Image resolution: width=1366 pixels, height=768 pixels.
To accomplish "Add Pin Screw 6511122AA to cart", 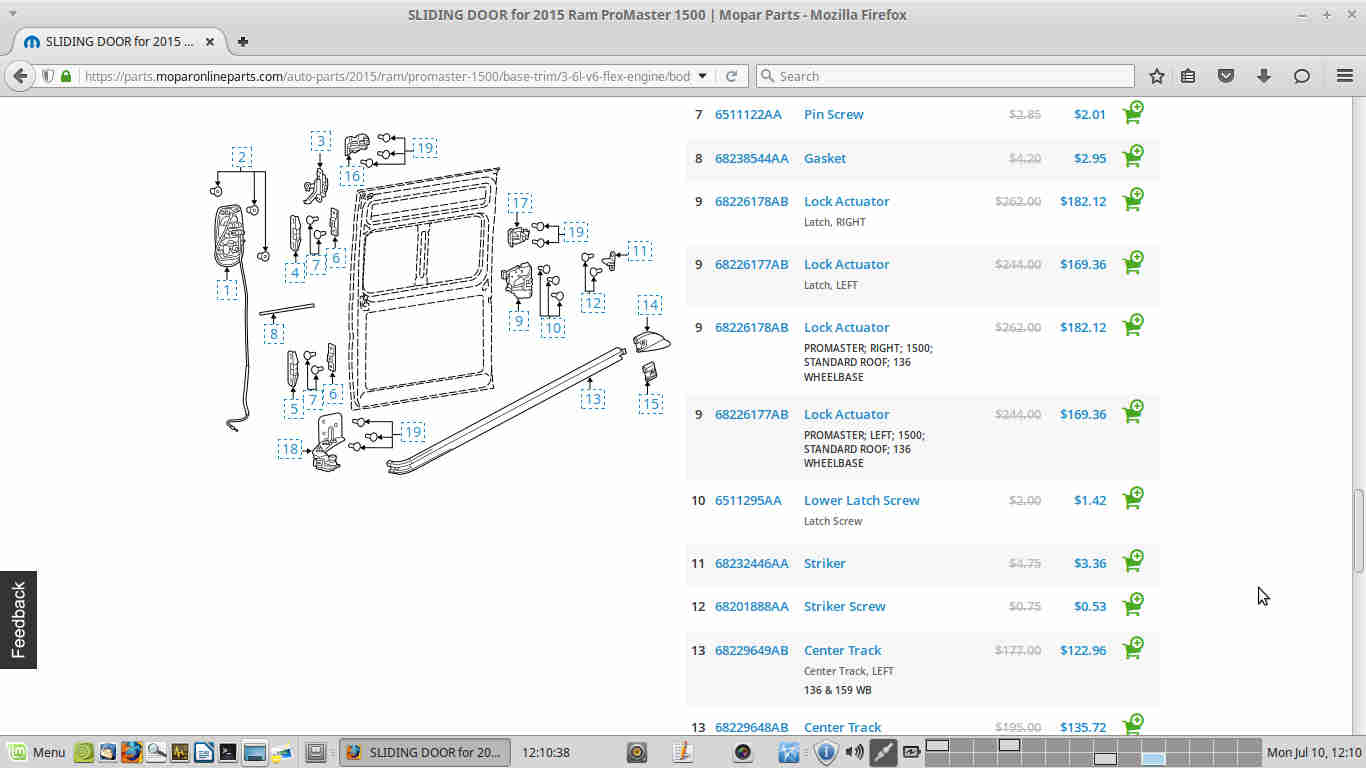I will pyautogui.click(x=1133, y=112).
